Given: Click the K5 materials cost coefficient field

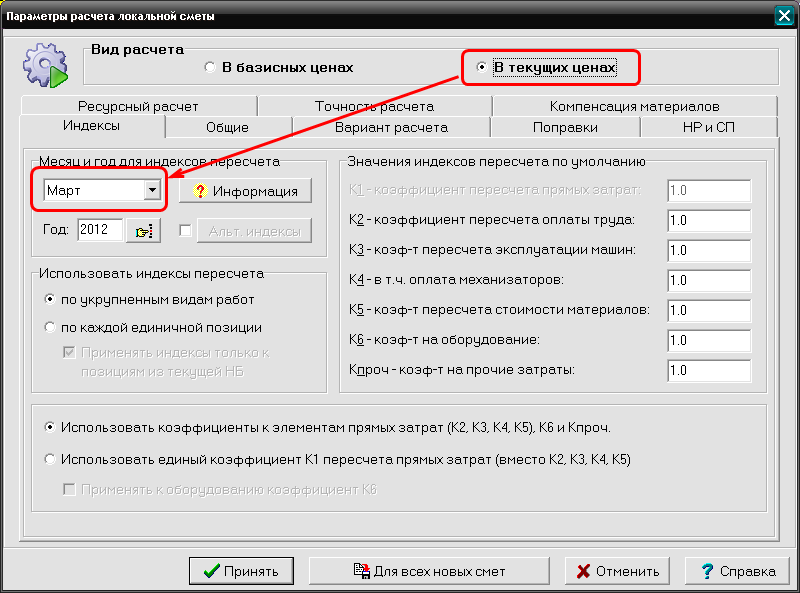Looking at the screenshot, I should [x=709, y=311].
